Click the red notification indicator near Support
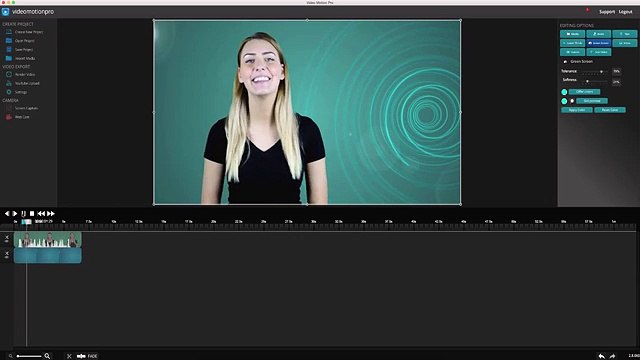This screenshot has height=360, width=640. click(x=588, y=9)
